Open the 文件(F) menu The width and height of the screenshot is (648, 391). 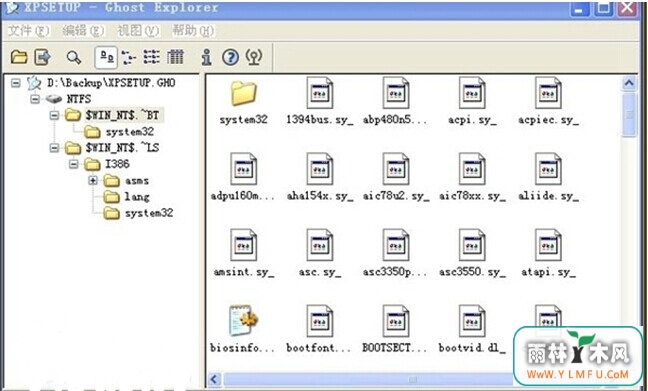click(29, 31)
